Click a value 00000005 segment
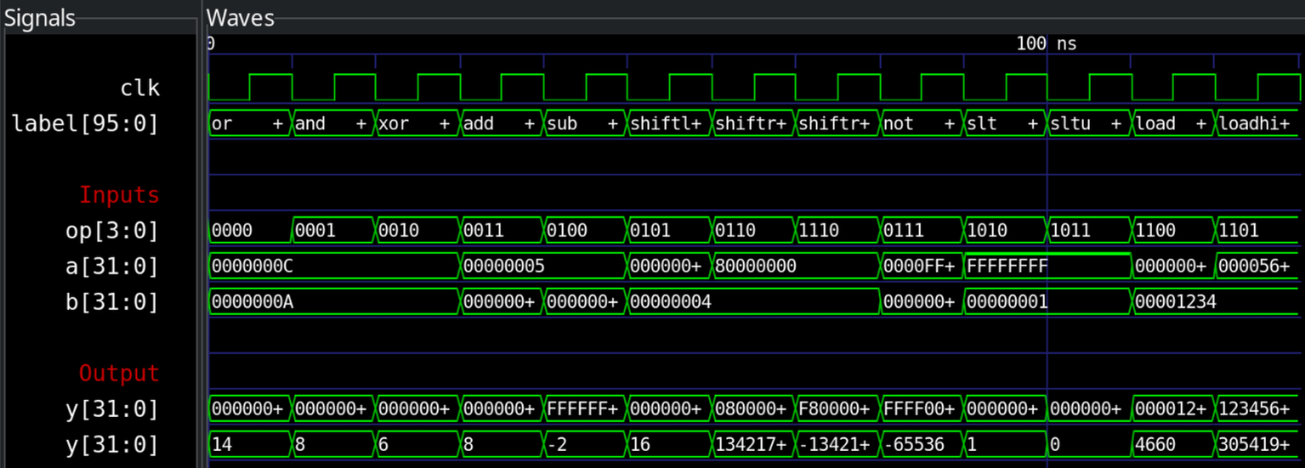This screenshot has width=1305, height=468. 543,267
